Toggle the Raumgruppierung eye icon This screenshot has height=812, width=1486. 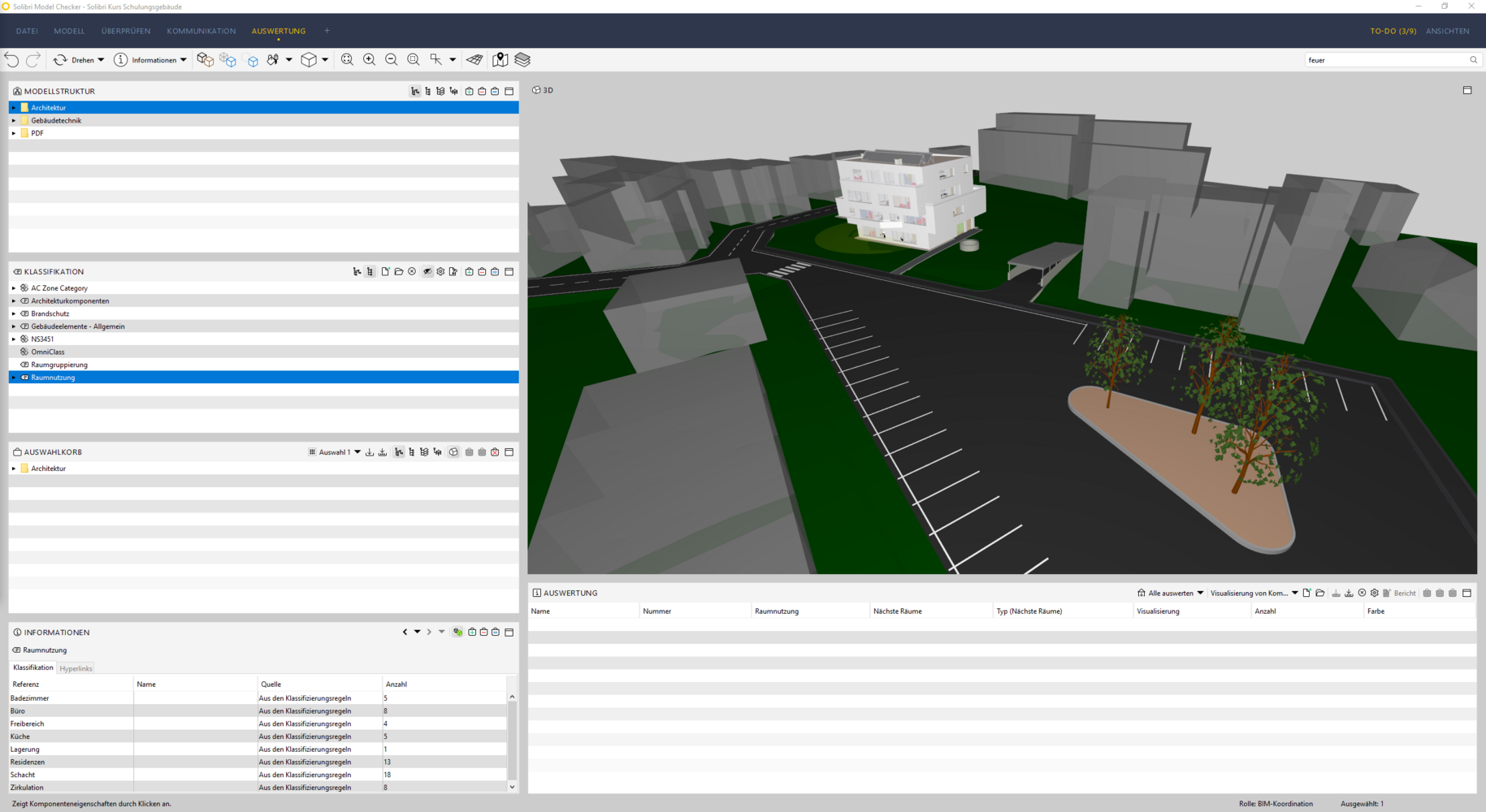[24, 365]
